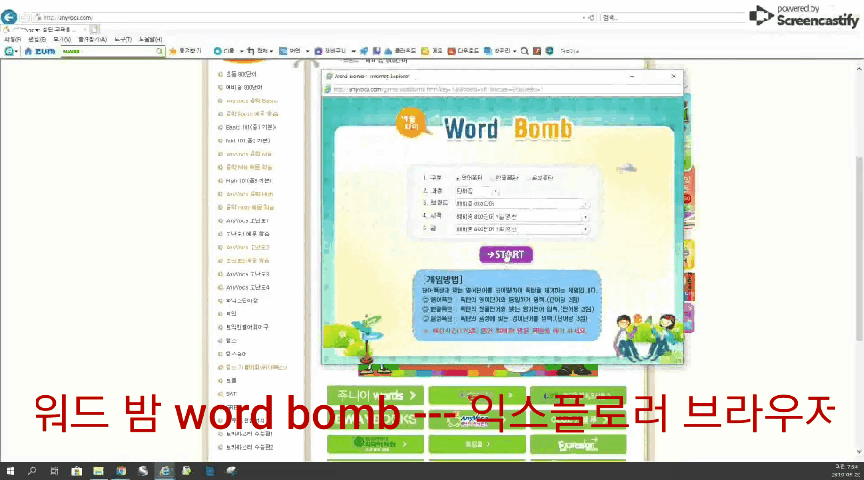The image size is (864, 480).
Task: Click the 토플 sidebar link
Action: coord(231,380)
